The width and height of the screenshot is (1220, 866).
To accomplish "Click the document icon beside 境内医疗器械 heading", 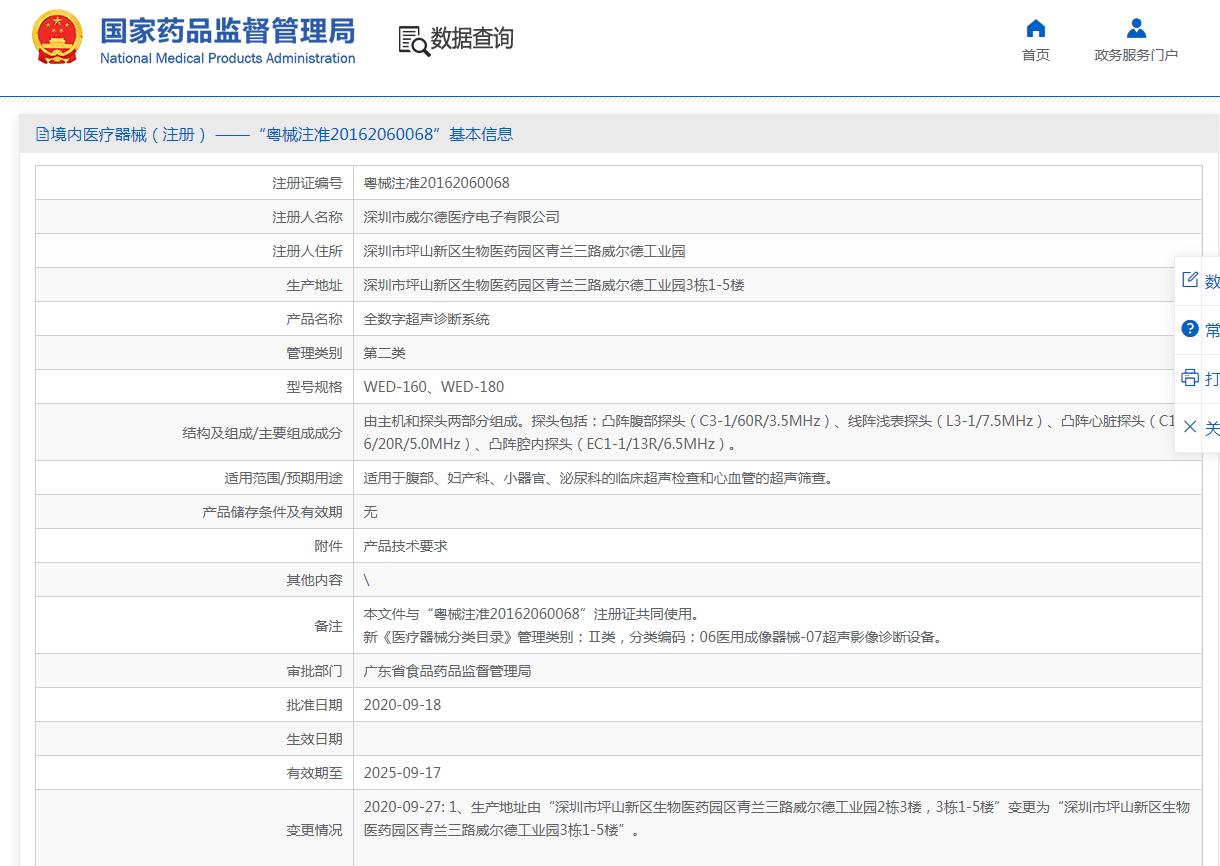I will pos(43,134).
